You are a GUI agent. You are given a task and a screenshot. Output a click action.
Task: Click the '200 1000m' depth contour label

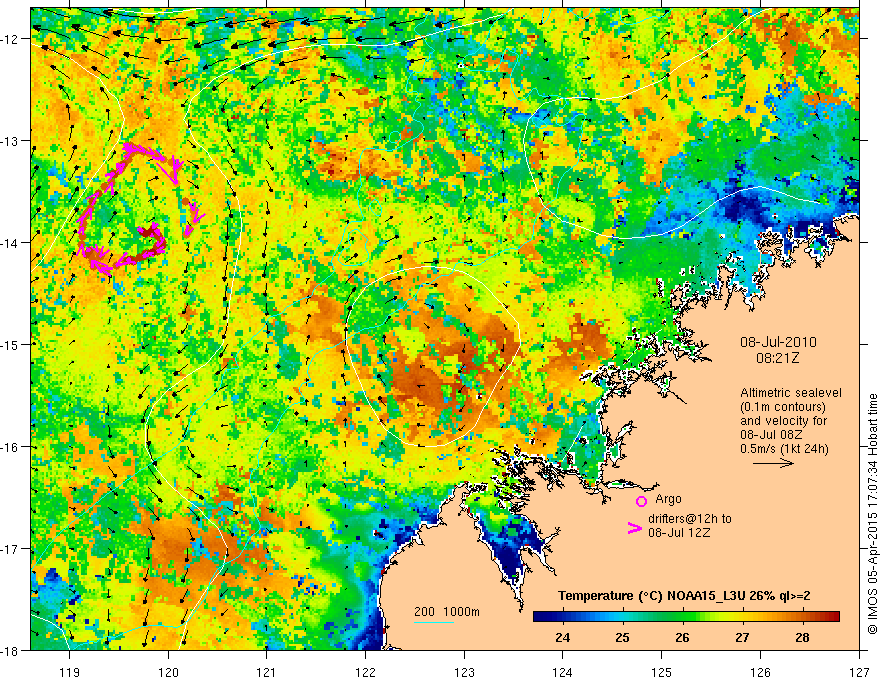click(447, 612)
